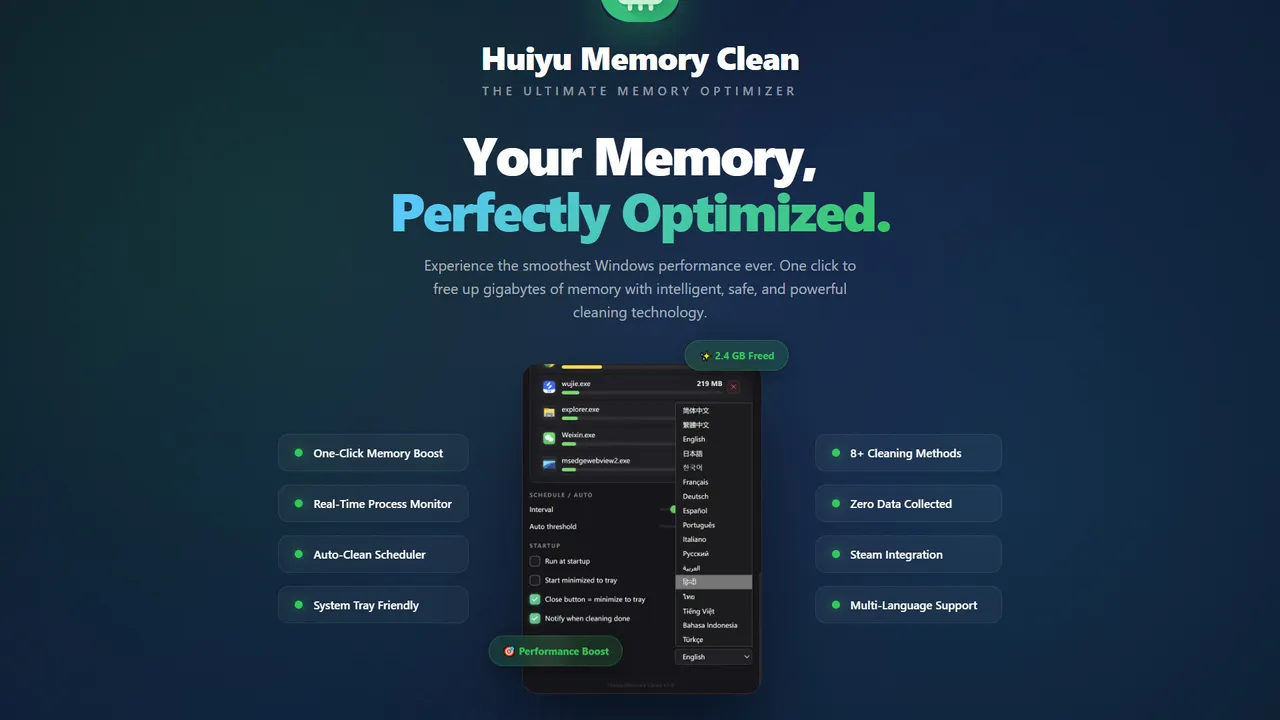The image size is (1280, 720).
Task: Click the green app logo at top
Action: pos(640,8)
